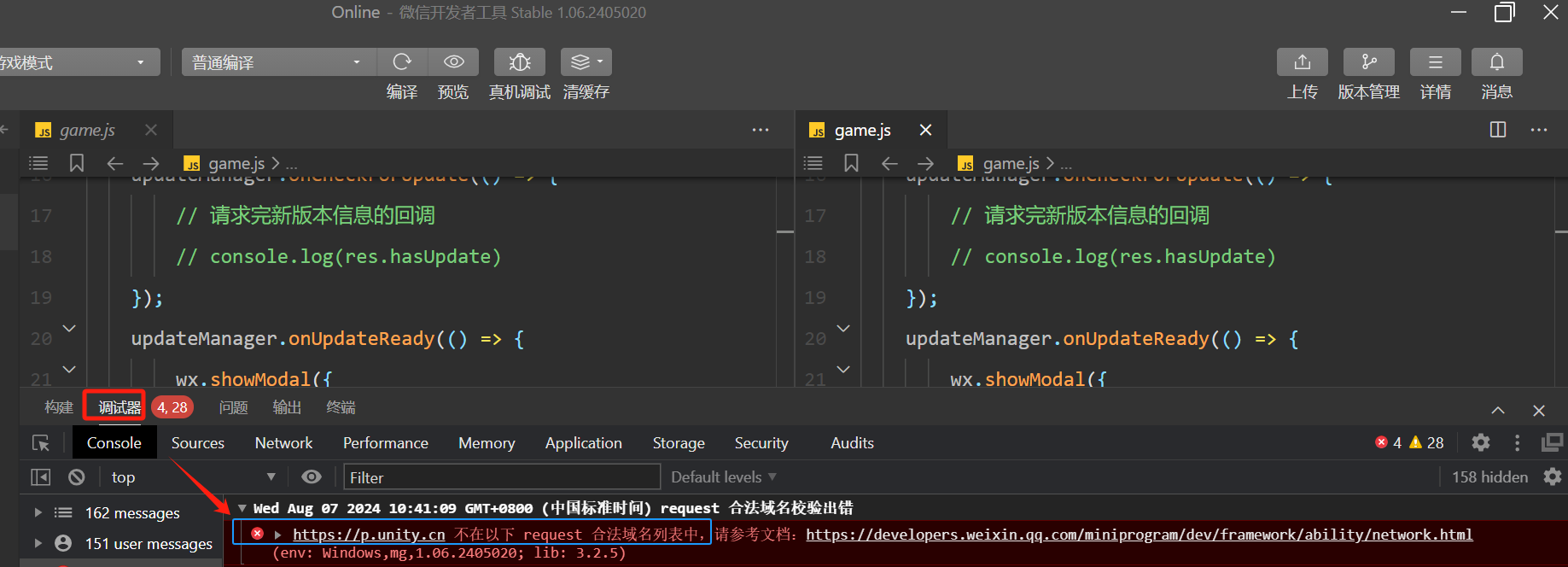The width and height of the screenshot is (1568, 567).
Task: Open version management (版本管理) icon
Action: [1368, 62]
